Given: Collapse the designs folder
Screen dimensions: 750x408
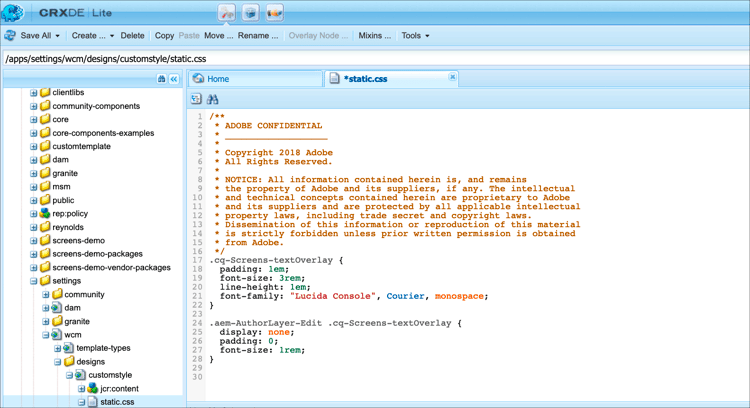Looking at the screenshot, I should coord(57,362).
